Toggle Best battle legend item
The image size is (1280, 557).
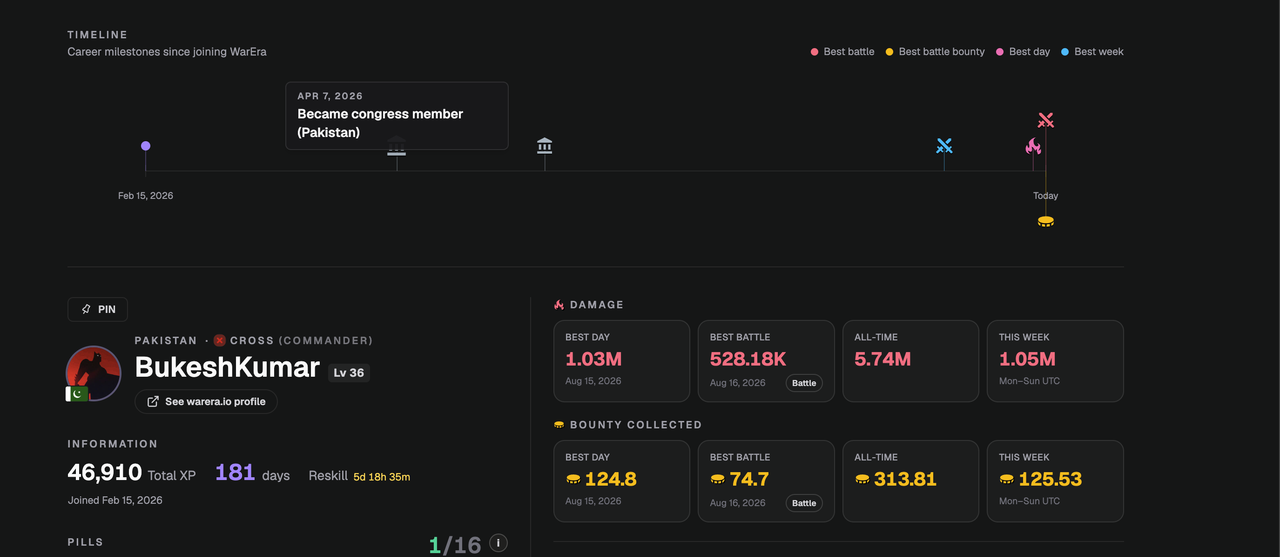[x=842, y=52]
